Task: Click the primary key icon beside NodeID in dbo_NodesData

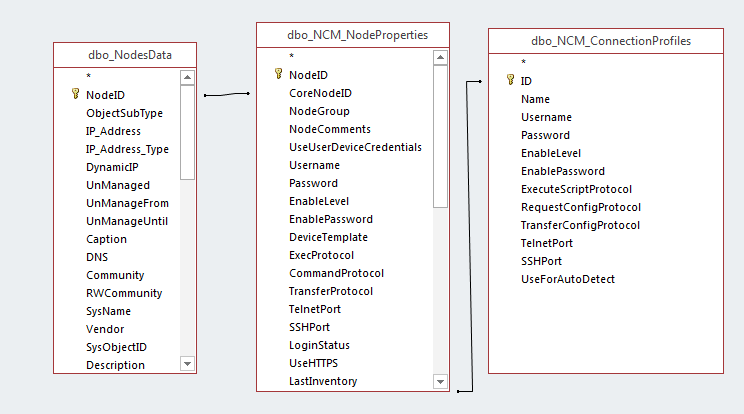Action: (x=75, y=93)
